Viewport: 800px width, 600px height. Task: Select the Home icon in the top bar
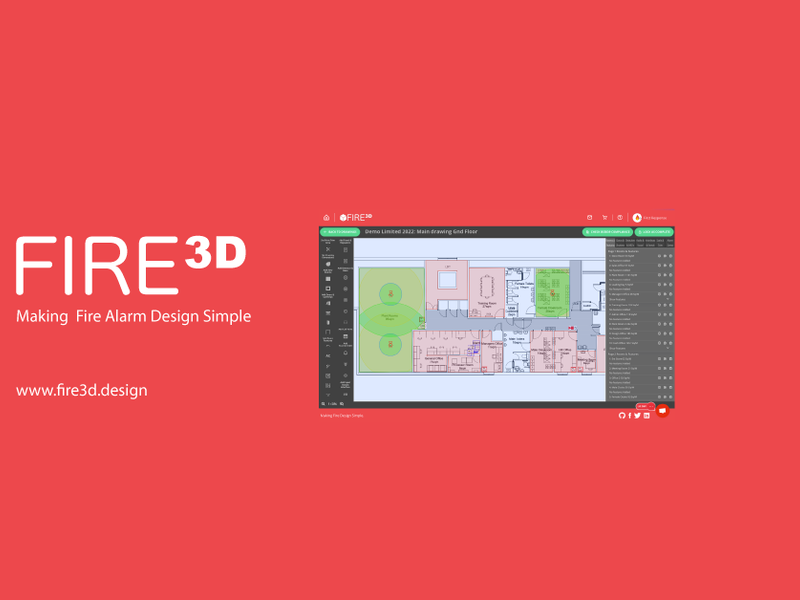[x=326, y=215]
